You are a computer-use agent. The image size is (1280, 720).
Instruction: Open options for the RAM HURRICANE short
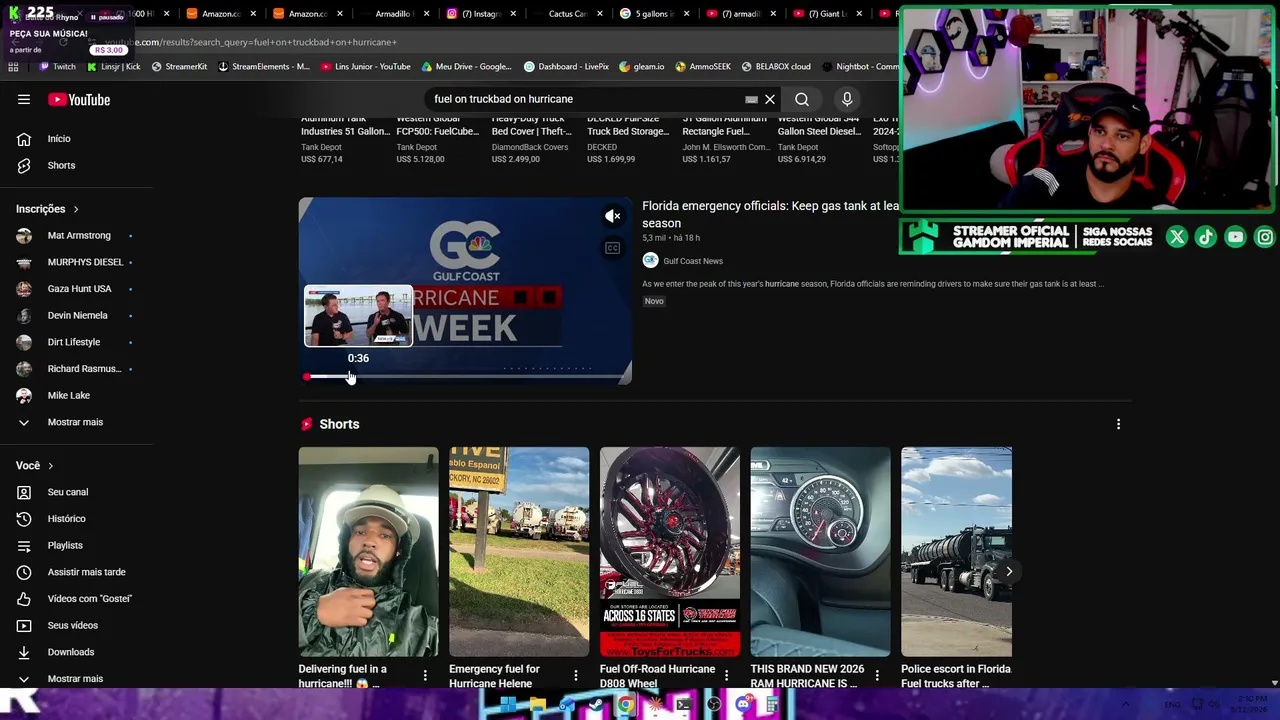tap(876, 676)
